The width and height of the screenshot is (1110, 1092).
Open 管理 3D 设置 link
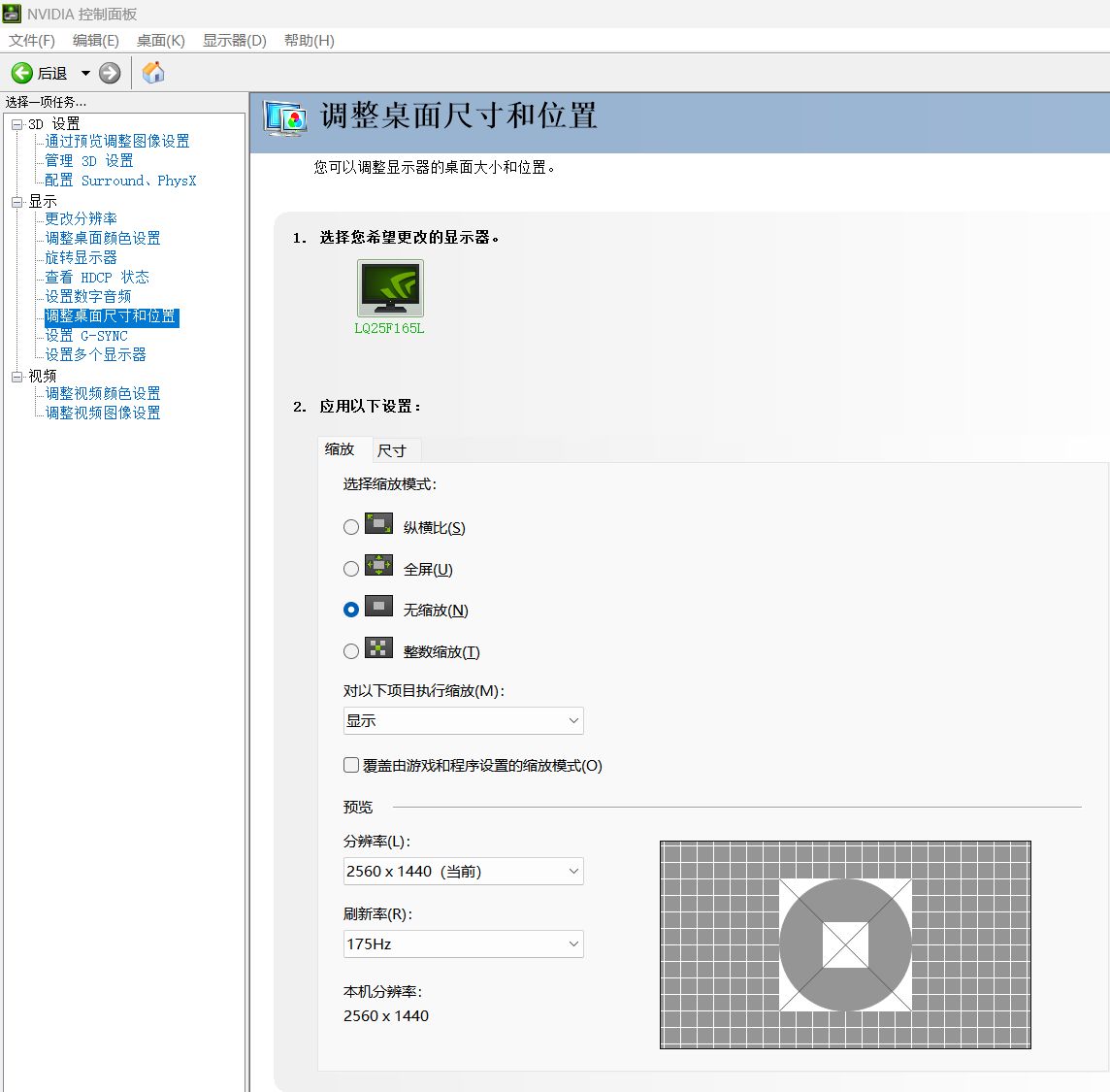tap(89, 161)
